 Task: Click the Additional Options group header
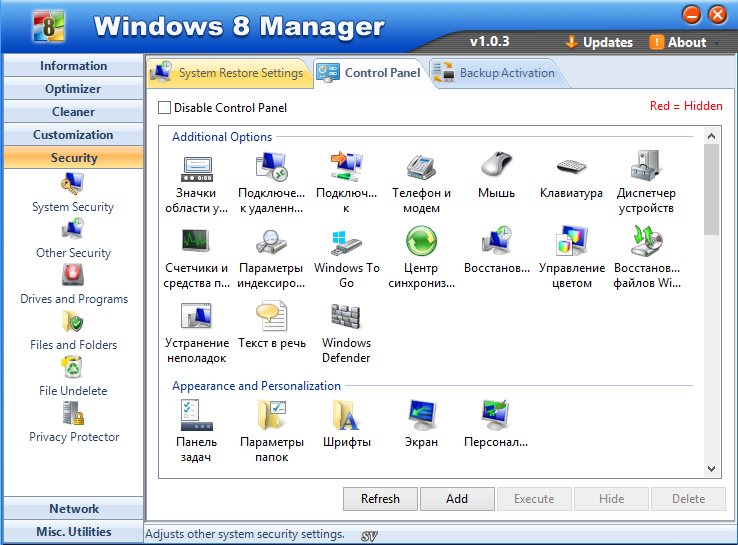pyautogui.click(x=222, y=137)
